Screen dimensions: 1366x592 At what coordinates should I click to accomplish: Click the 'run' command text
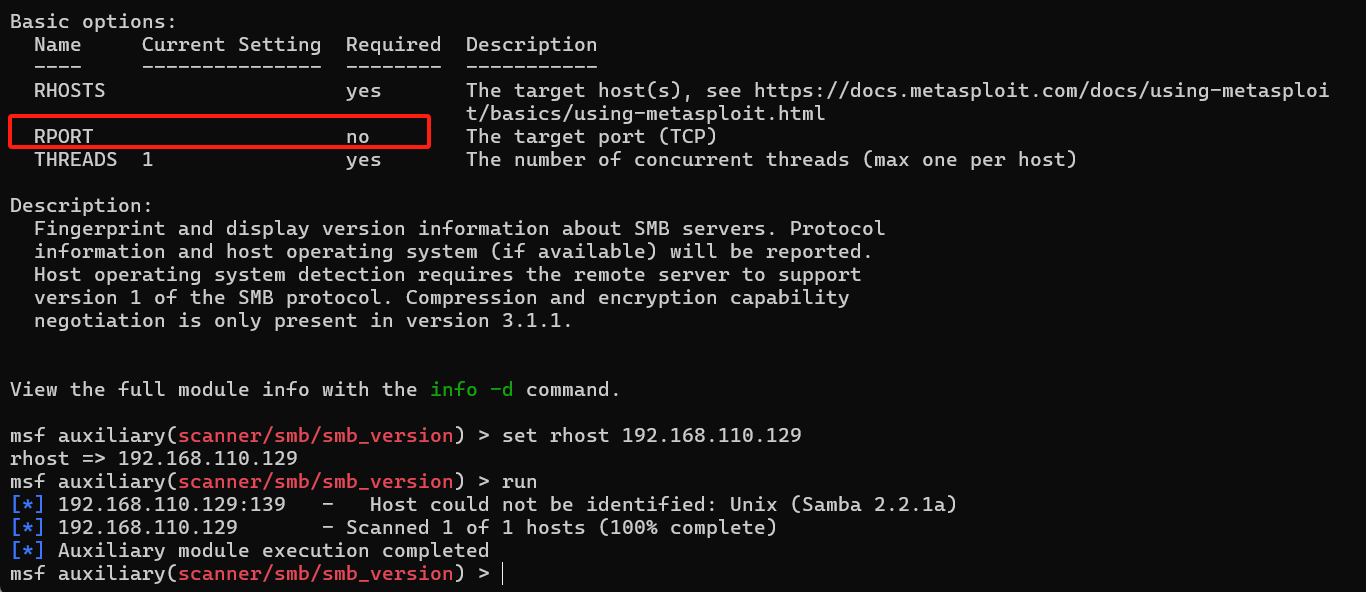click(519, 481)
